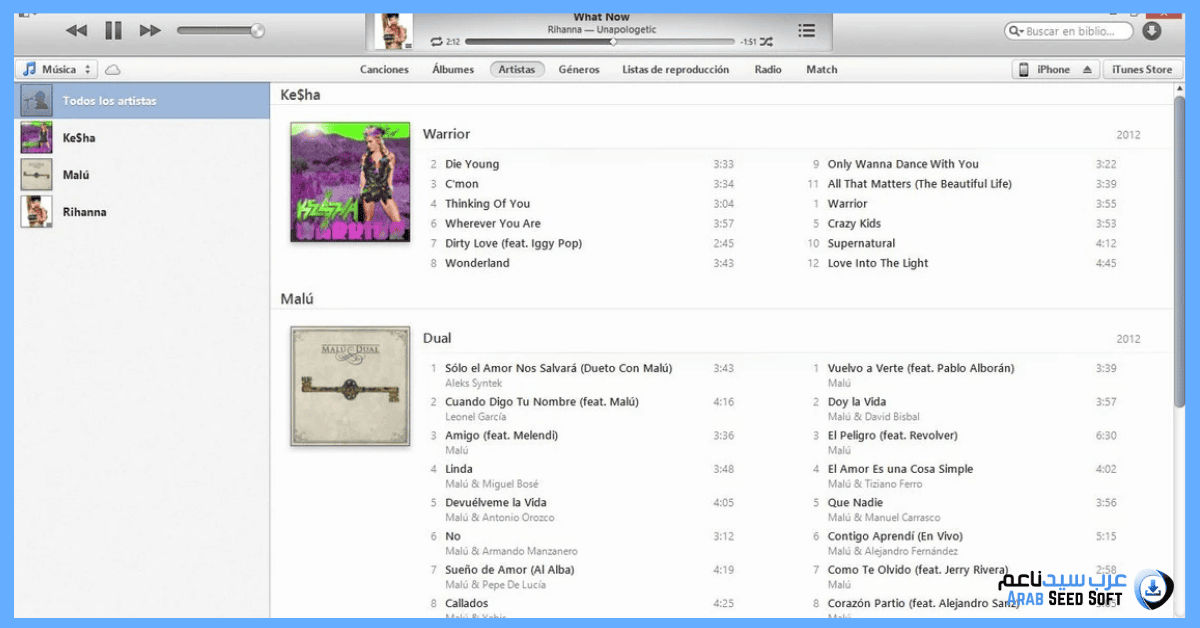Toggle shuffle playback
Image resolution: width=1200 pixels, height=628 pixels.
[766, 42]
